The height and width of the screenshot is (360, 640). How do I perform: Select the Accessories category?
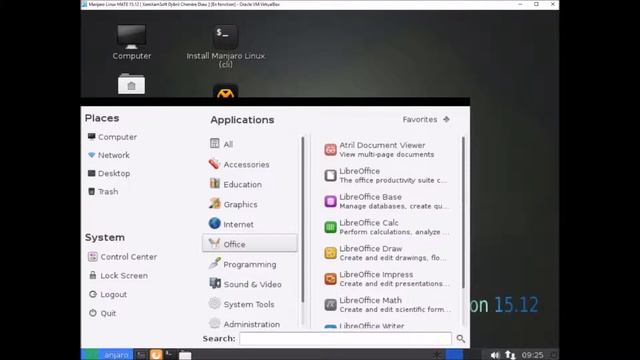[250, 164]
